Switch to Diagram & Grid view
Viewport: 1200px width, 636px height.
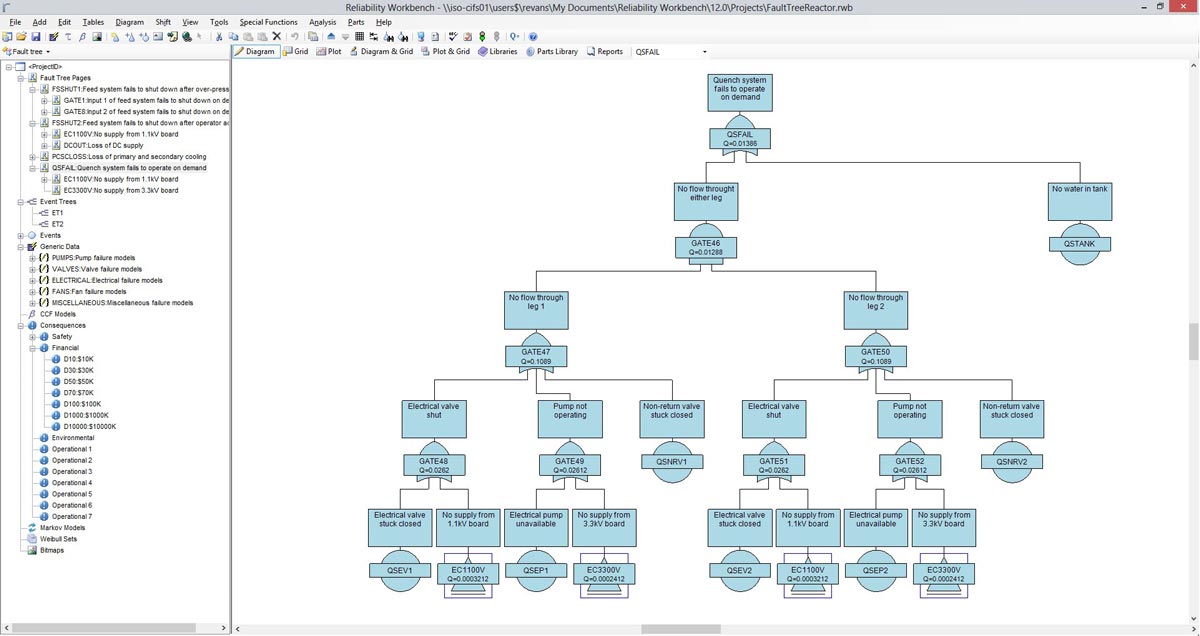(385, 51)
